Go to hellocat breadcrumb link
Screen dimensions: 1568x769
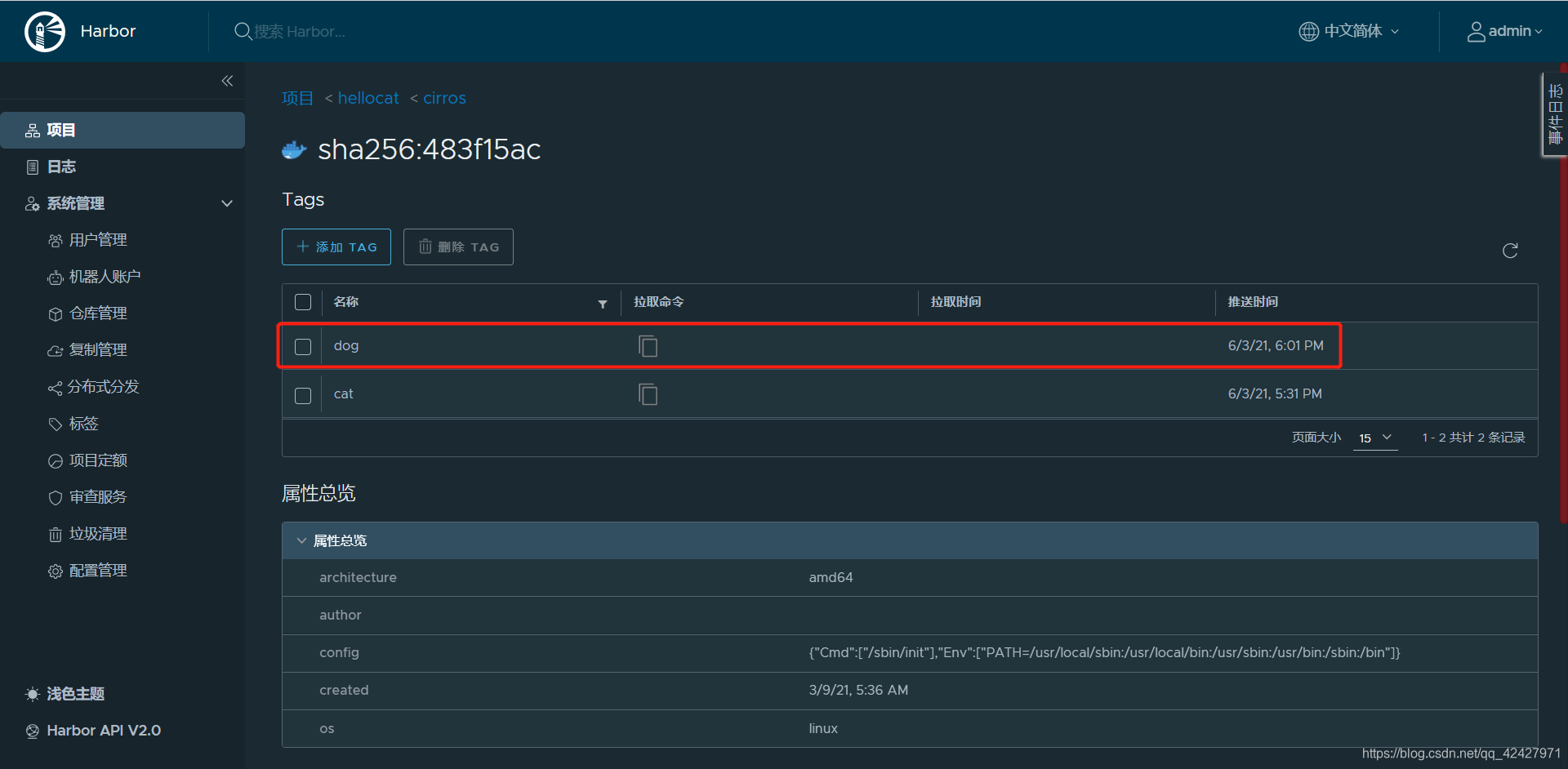click(368, 98)
